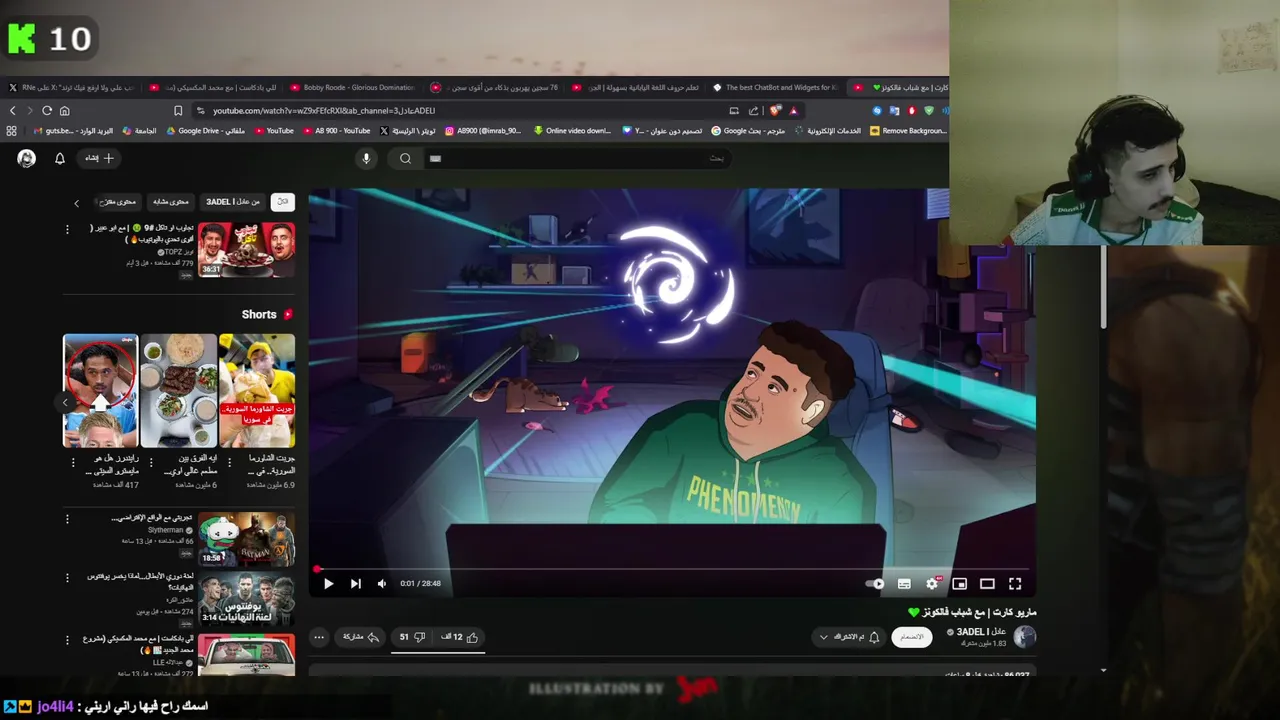Viewport: 1280px width, 720px height.
Task: Open options for the Slytherman video
Action: pyautogui.click(x=67, y=519)
